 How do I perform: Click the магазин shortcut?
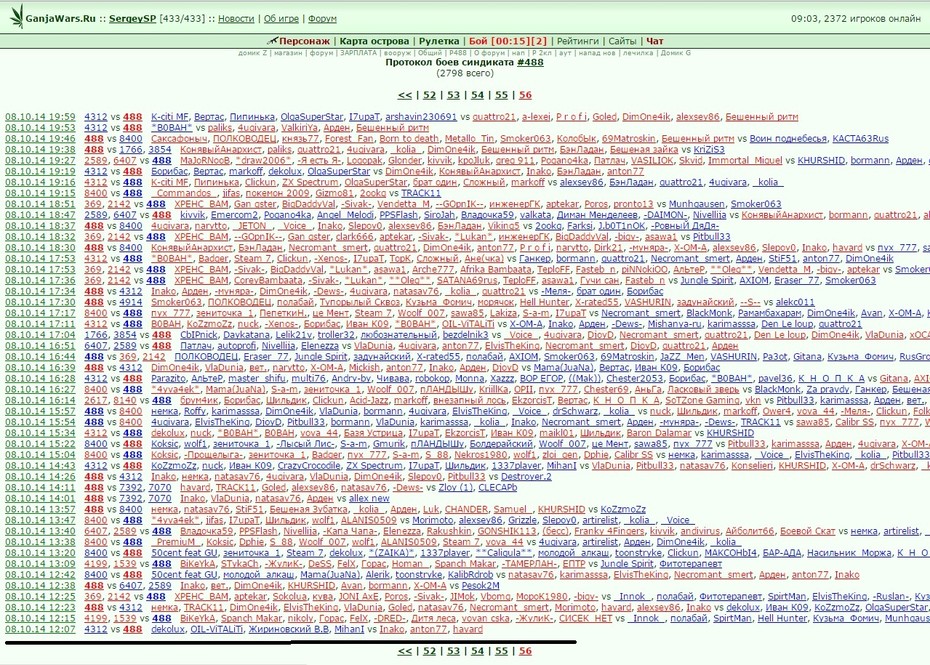pyautogui.click(x=289, y=53)
